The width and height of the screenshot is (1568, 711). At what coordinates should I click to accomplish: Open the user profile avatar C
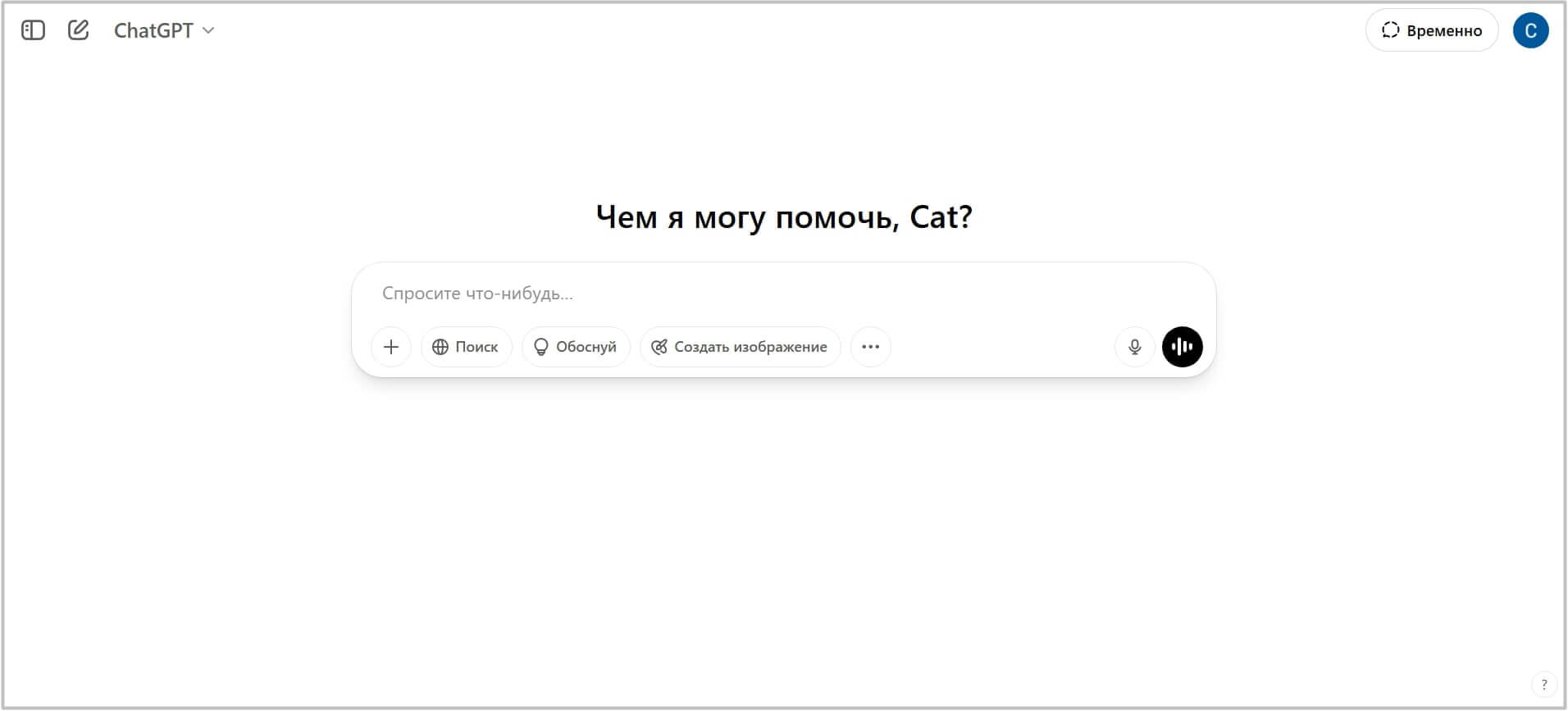pos(1530,30)
